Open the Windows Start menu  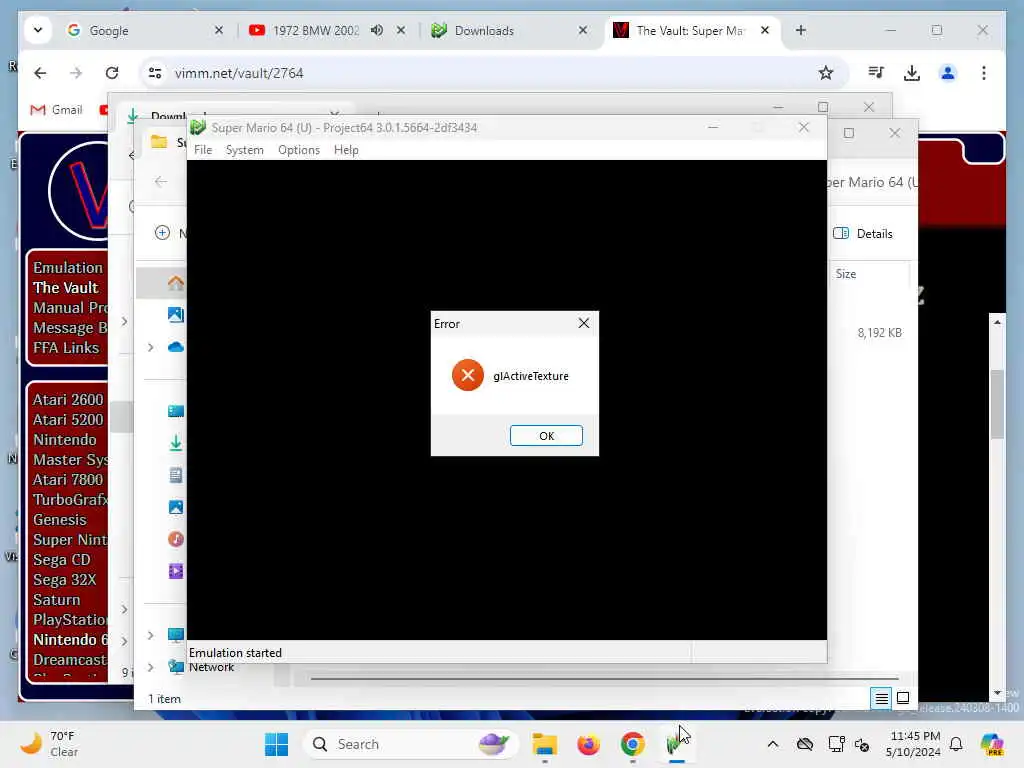[276, 744]
